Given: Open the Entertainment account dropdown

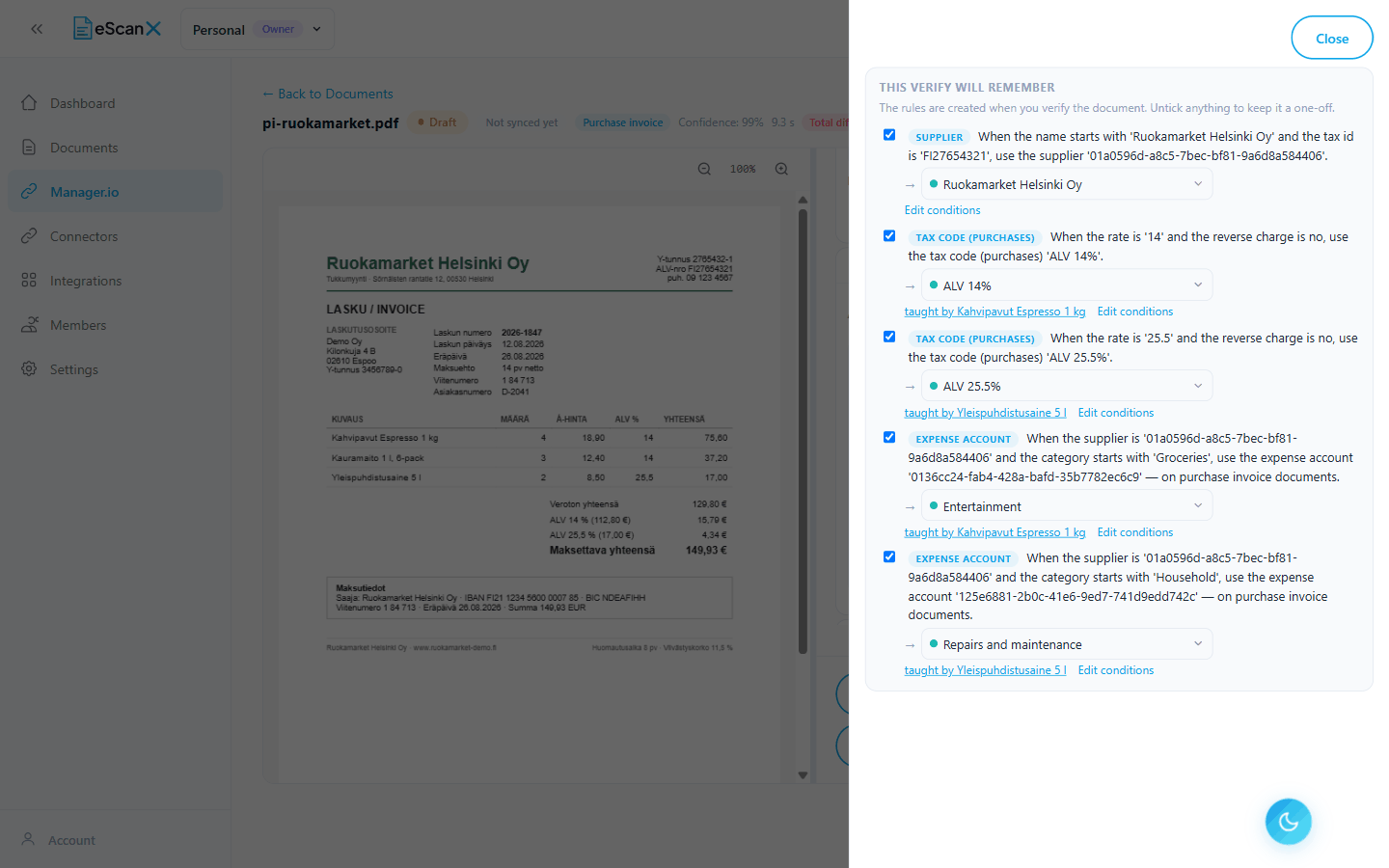Looking at the screenshot, I should pyautogui.click(x=1067, y=506).
